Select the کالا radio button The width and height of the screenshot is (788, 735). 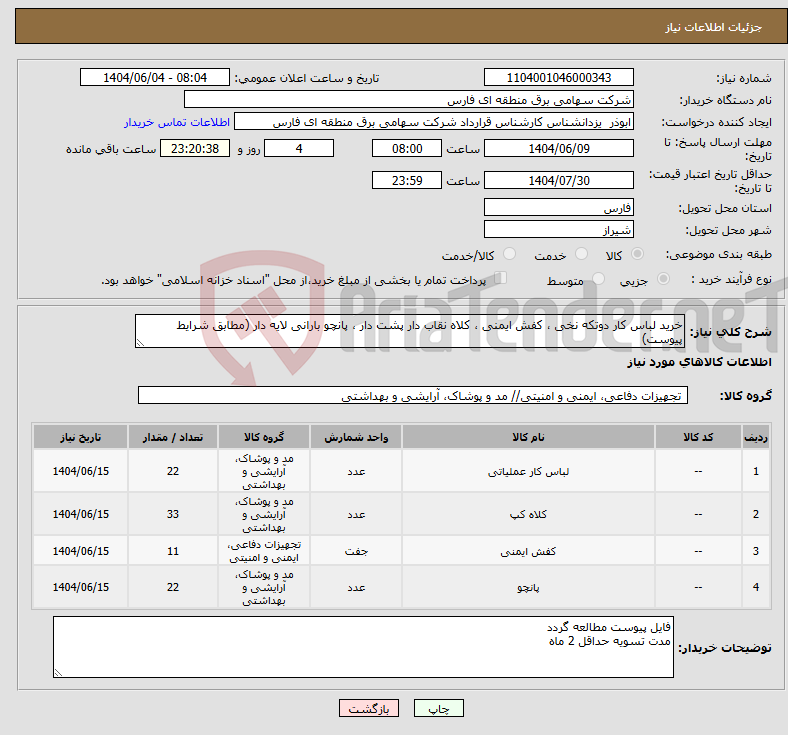pos(637,254)
